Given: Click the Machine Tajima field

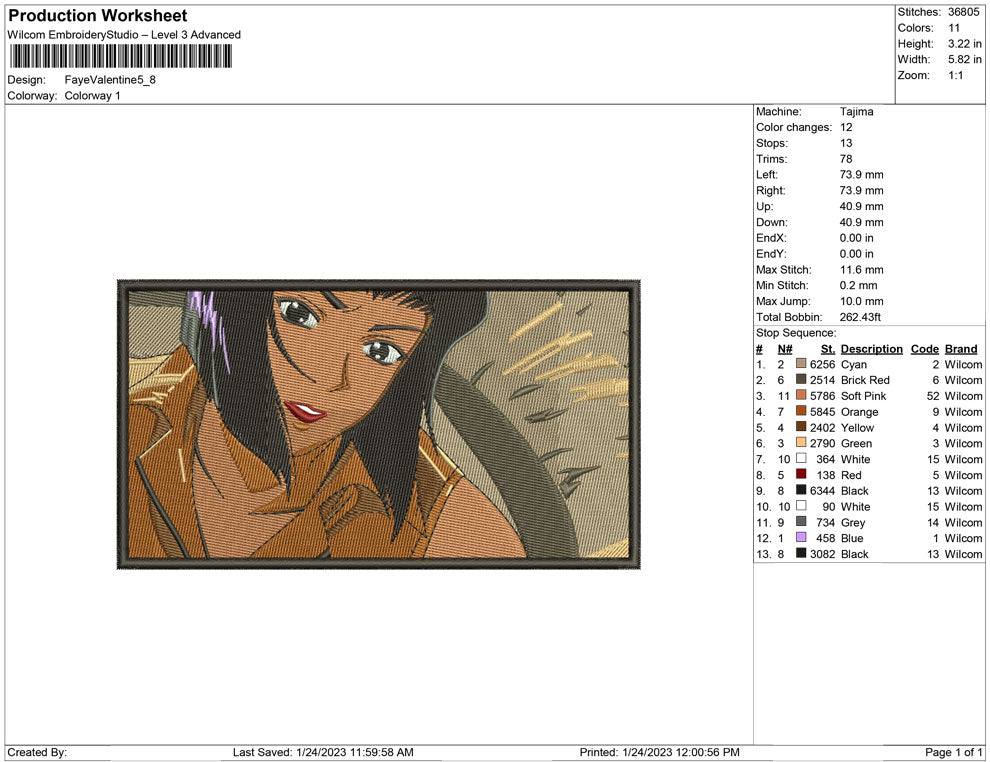Looking at the screenshot, I should pyautogui.click(x=857, y=111).
